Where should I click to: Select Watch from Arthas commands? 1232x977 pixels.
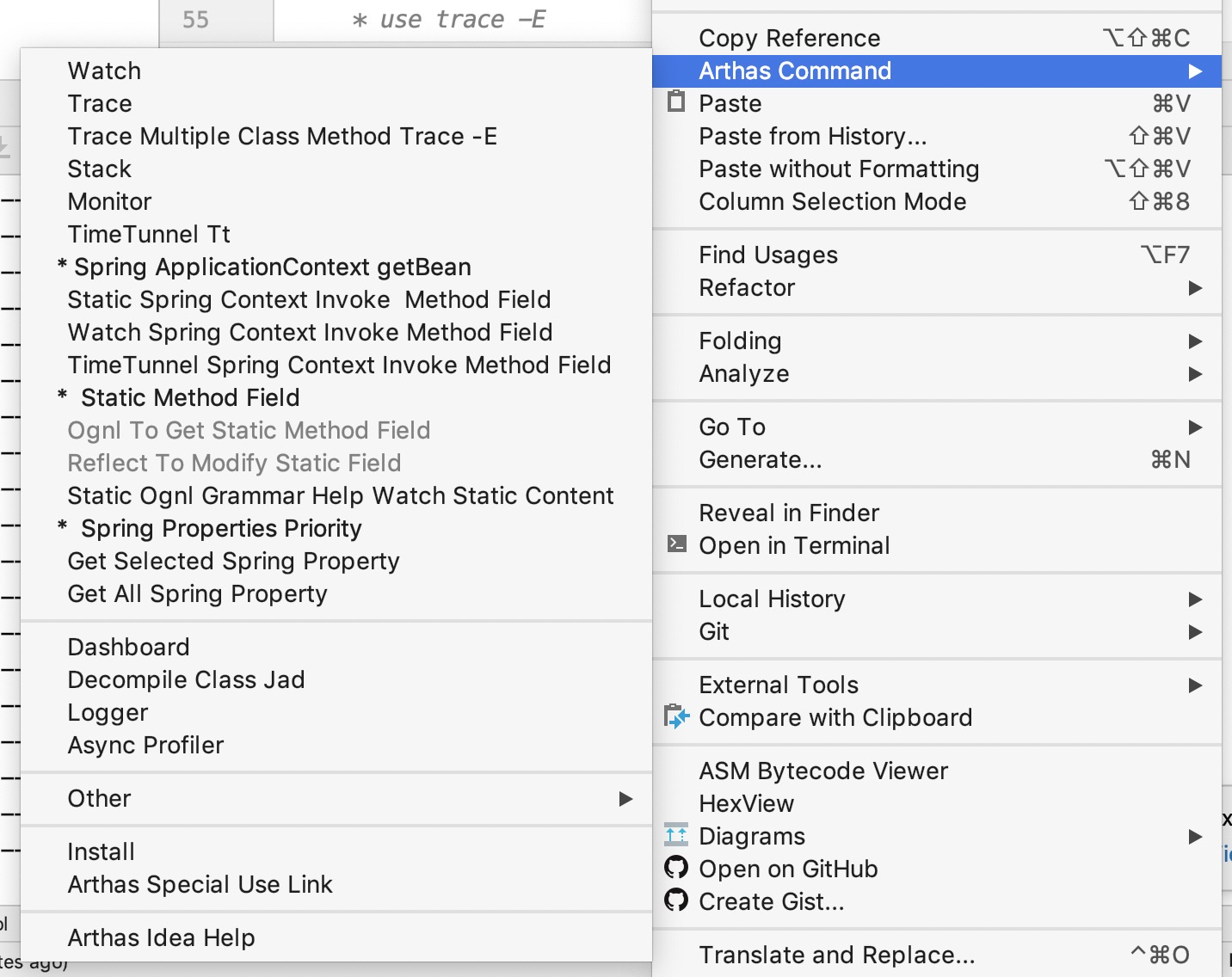(104, 71)
